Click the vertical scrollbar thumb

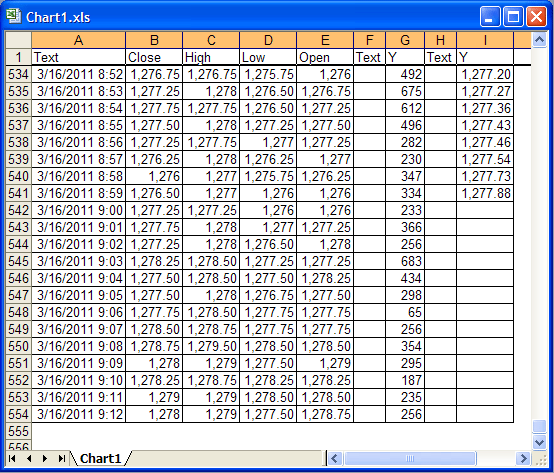pos(539,426)
